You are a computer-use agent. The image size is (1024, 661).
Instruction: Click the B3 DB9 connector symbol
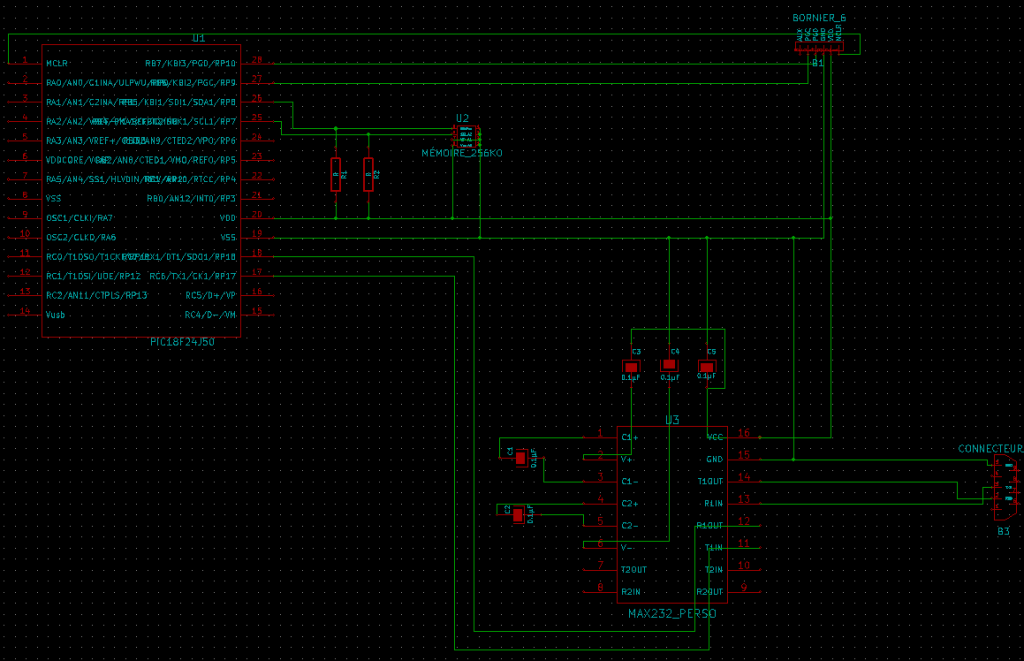(x=1005, y=488)
